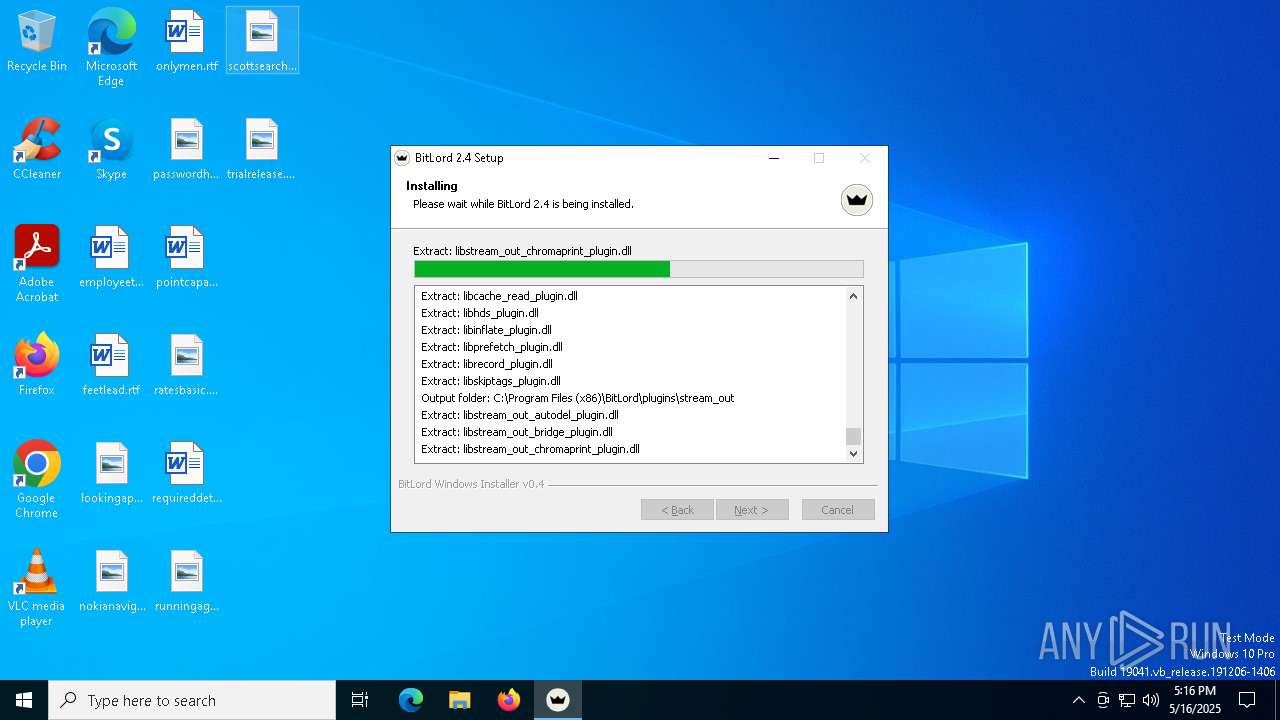Open File Explorer from the taskbar
This screenshot has height=720, width=1280.
coord(460,700)
